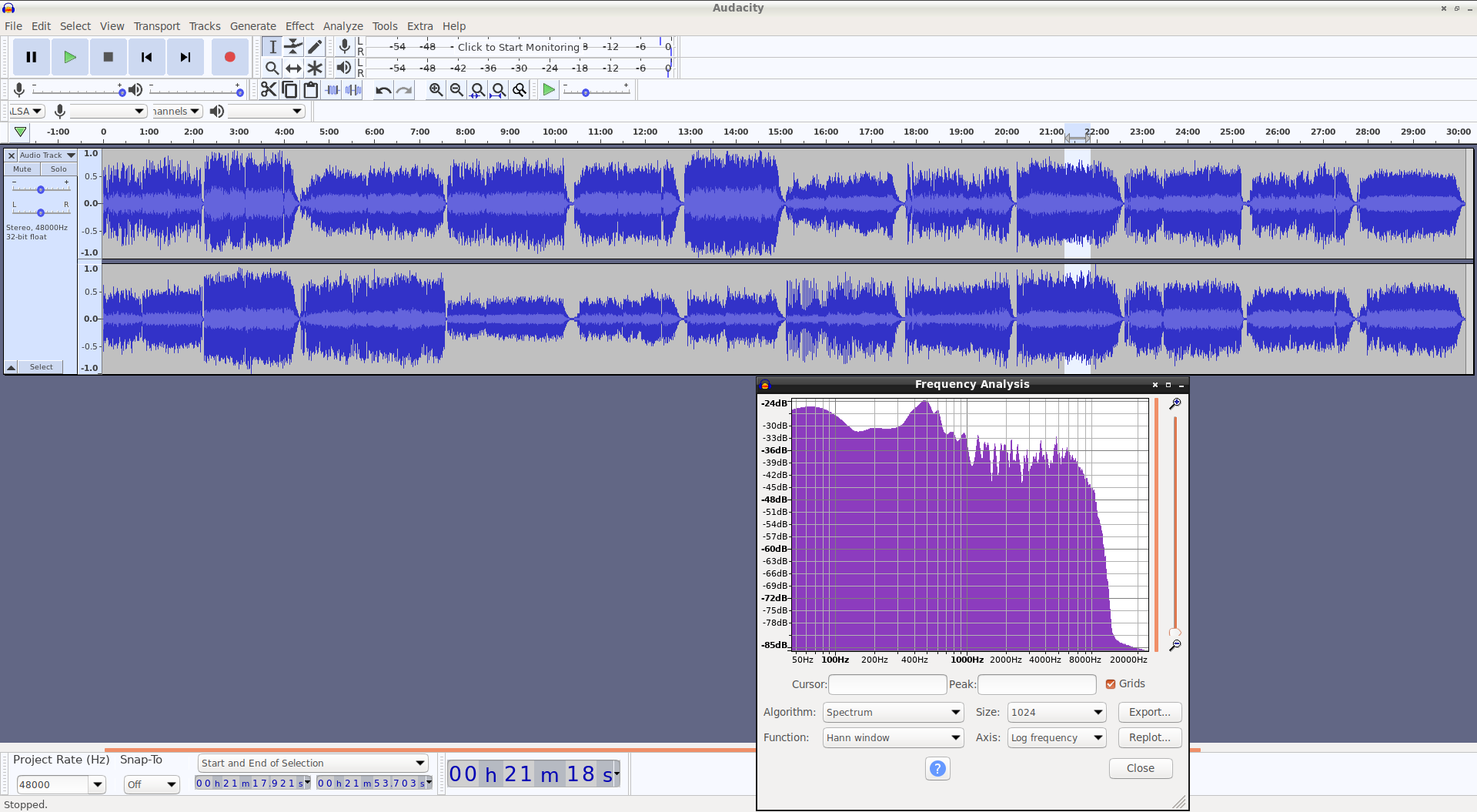Click Fit Selection to Width icon
Viewport: 1477px width, 812px height.
477,90
